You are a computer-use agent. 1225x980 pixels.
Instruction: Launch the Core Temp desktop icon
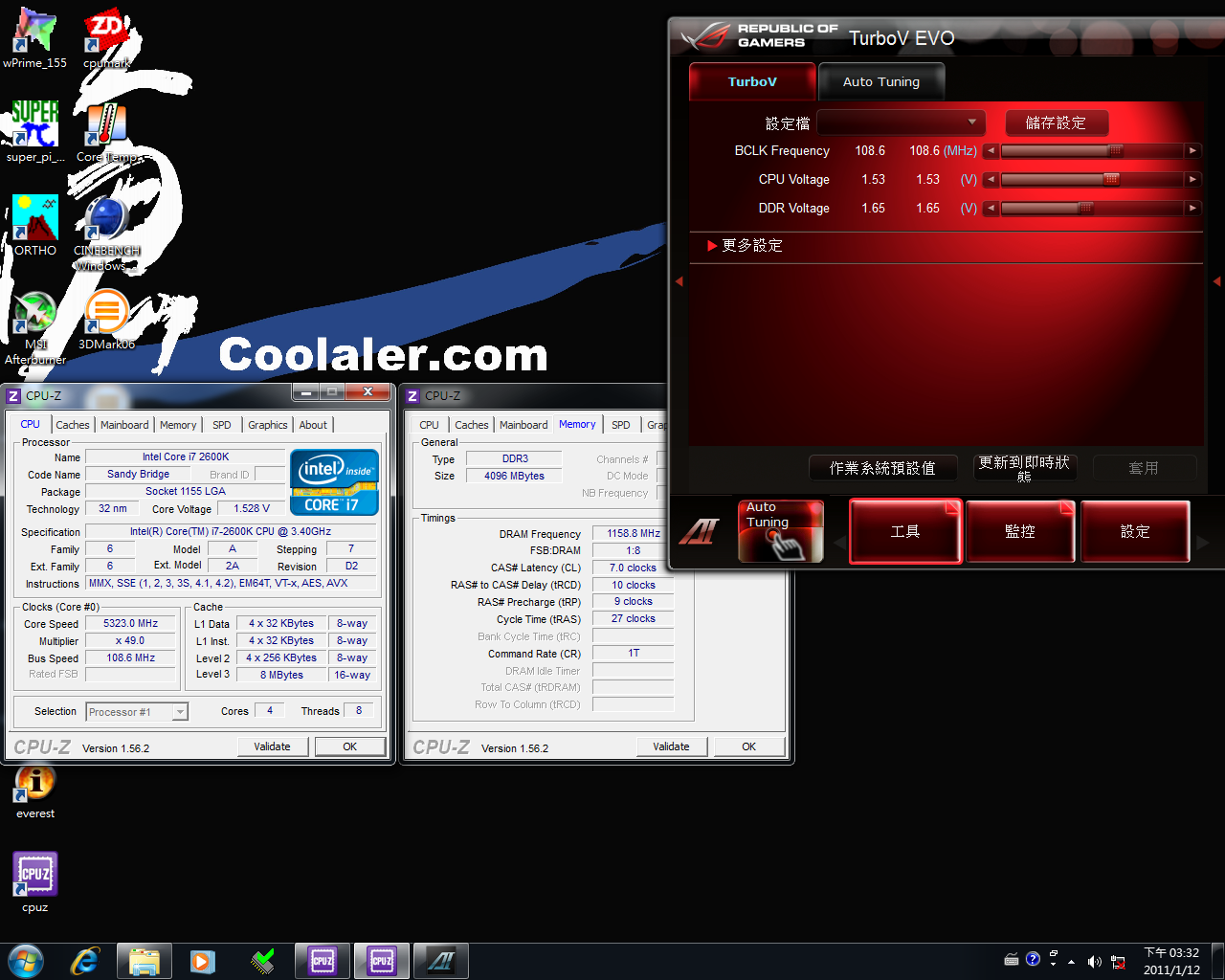coord(106,132)
